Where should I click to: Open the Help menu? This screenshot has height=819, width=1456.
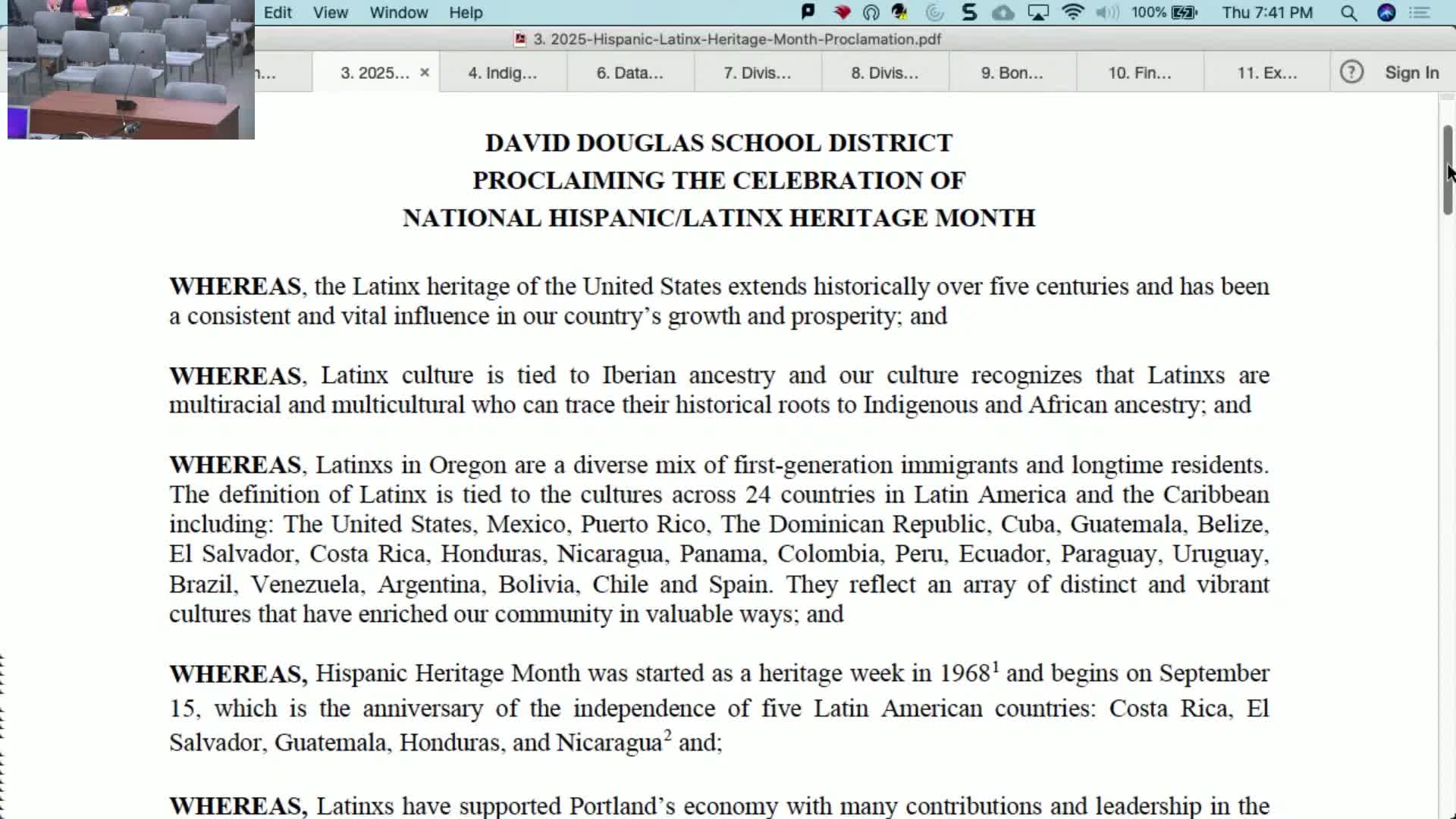(465, 13)
